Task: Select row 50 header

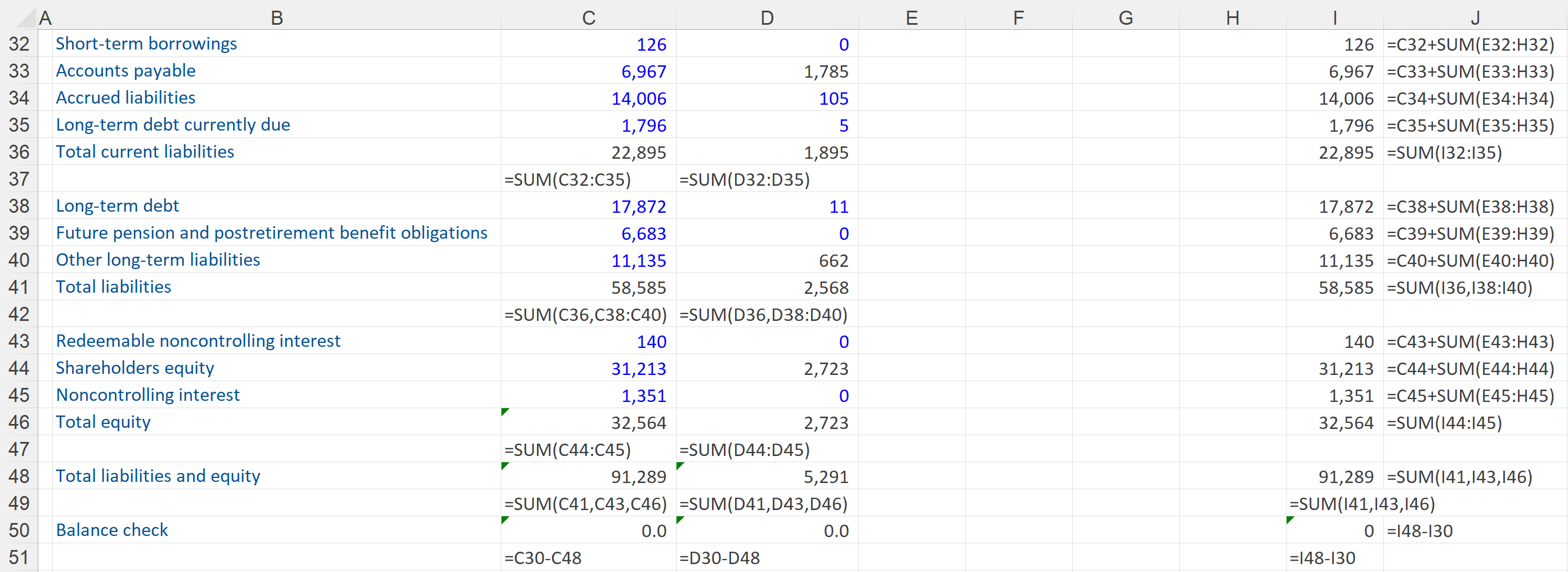Action: click(19, 530)
